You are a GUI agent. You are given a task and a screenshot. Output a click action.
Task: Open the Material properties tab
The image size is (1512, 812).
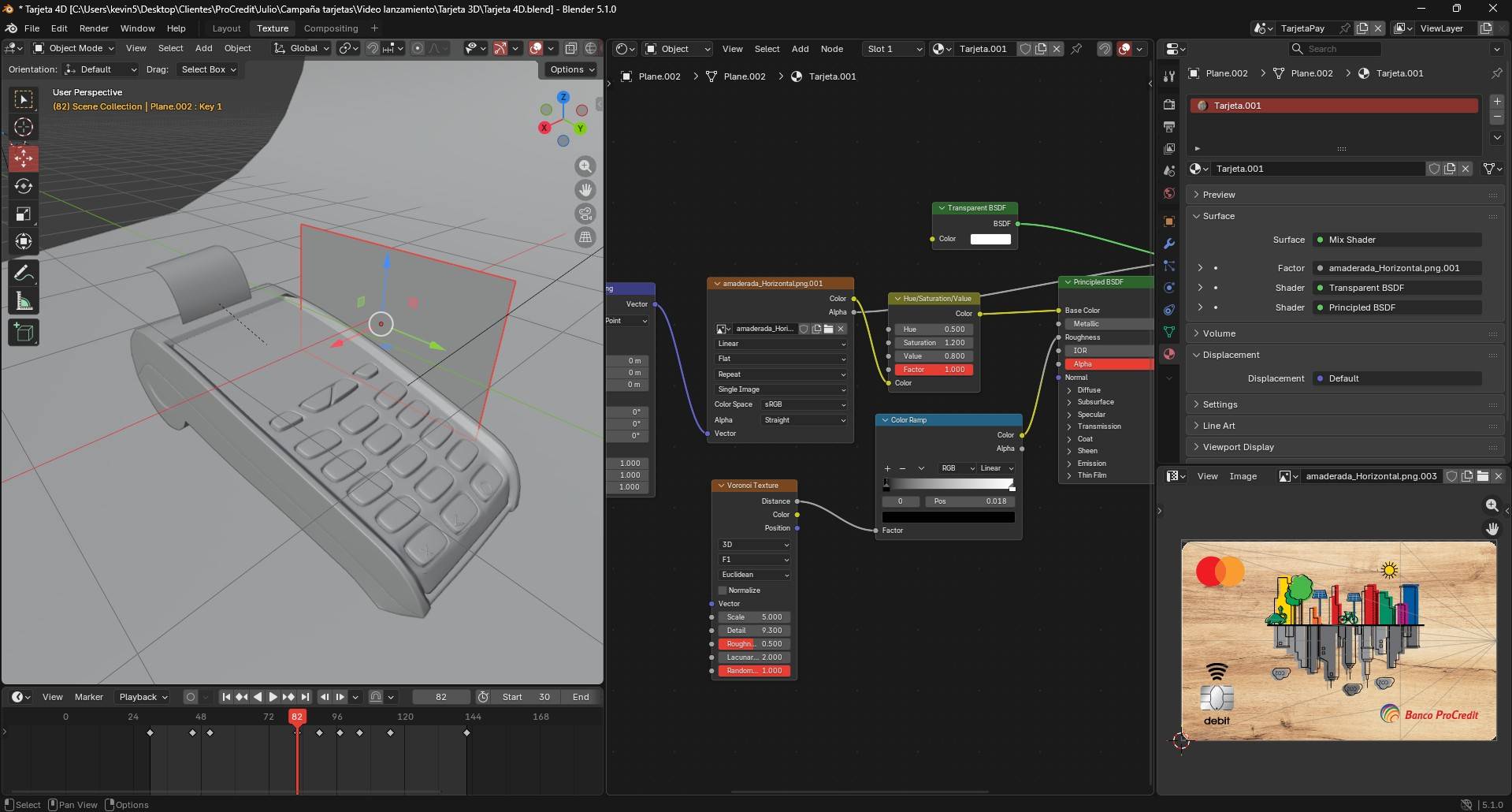coord(1169,354)
